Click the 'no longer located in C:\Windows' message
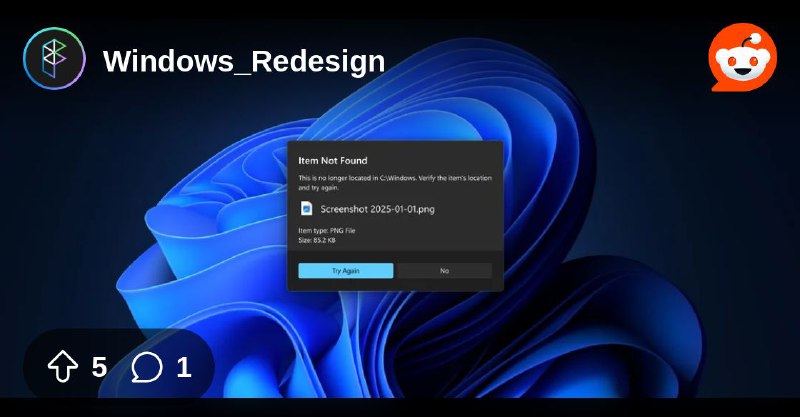Image resolution: width=800 pixels, height=417 pixels. coord(395,183)
